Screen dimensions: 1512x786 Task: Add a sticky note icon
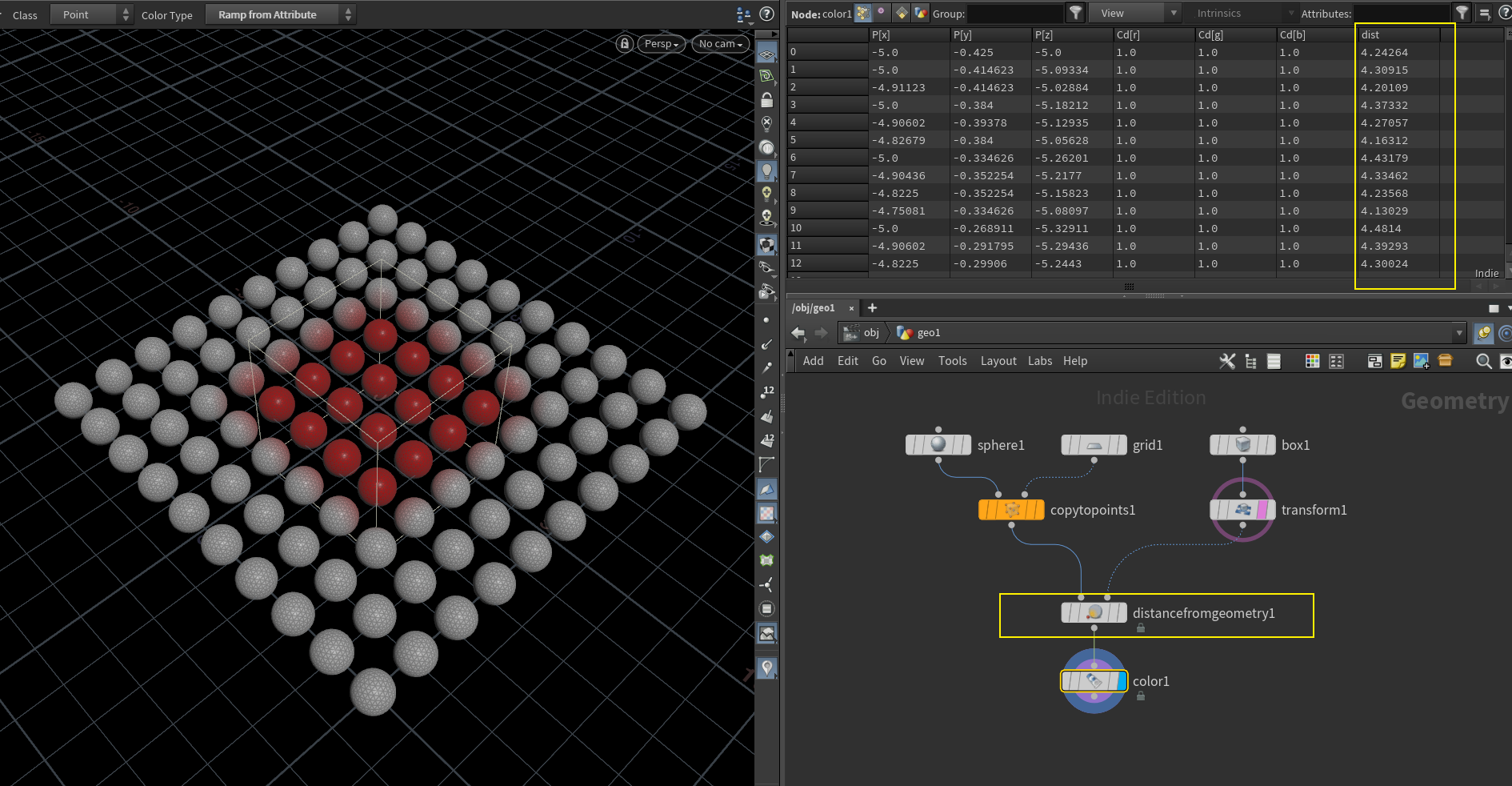(1398, 361)
